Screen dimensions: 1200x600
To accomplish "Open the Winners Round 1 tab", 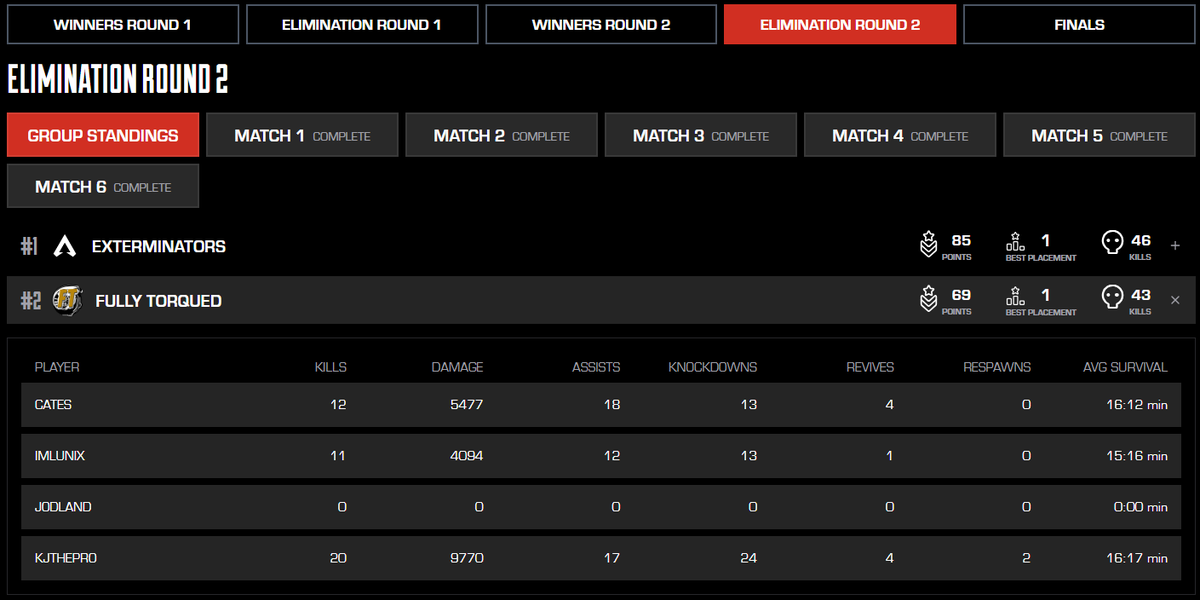I will 123,25.
